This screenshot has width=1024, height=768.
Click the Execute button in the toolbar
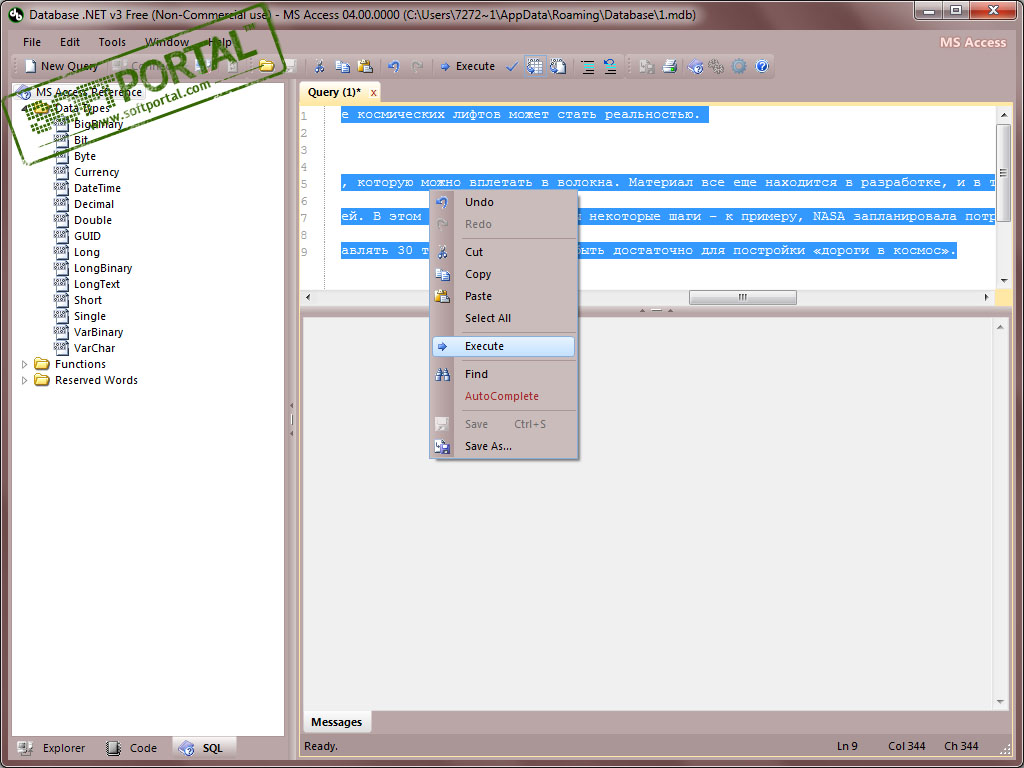click(468, 66)
